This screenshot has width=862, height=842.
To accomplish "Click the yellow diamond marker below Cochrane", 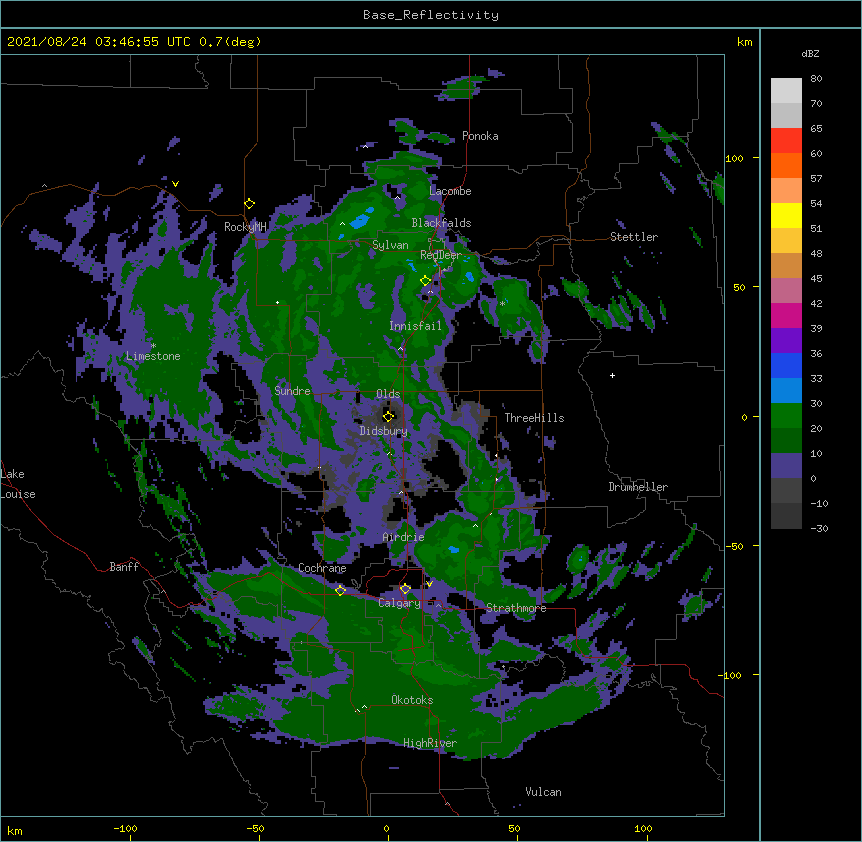I will pyautogui.click(x=340, y=590).
